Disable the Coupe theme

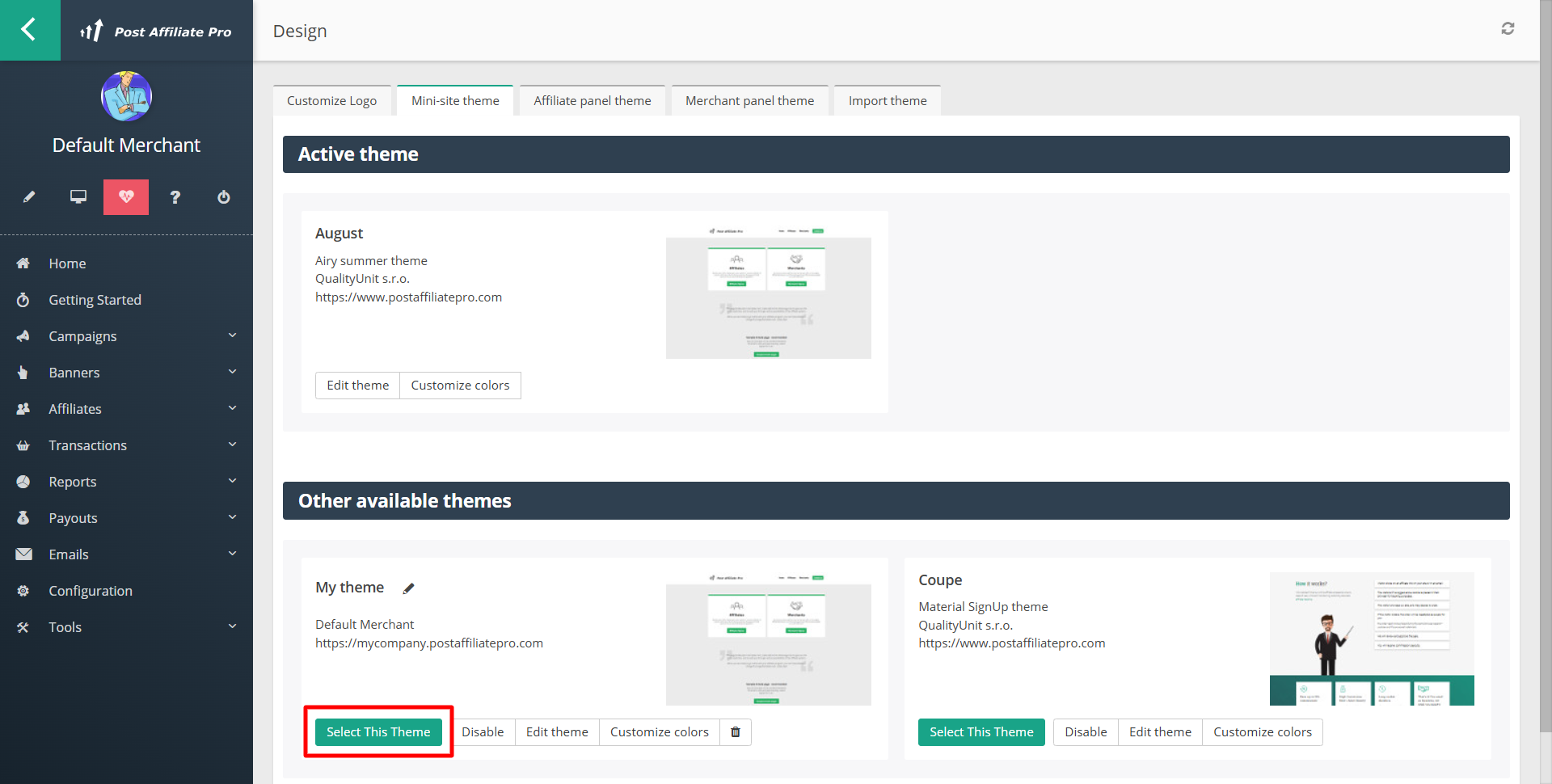point(1086,732)
